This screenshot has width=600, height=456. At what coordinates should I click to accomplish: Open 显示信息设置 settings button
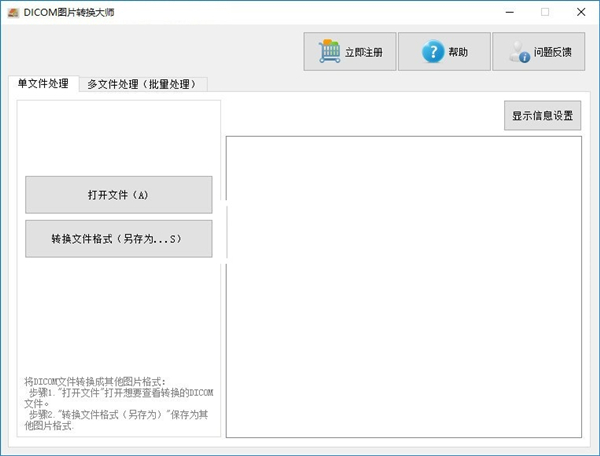pos(542,116)
